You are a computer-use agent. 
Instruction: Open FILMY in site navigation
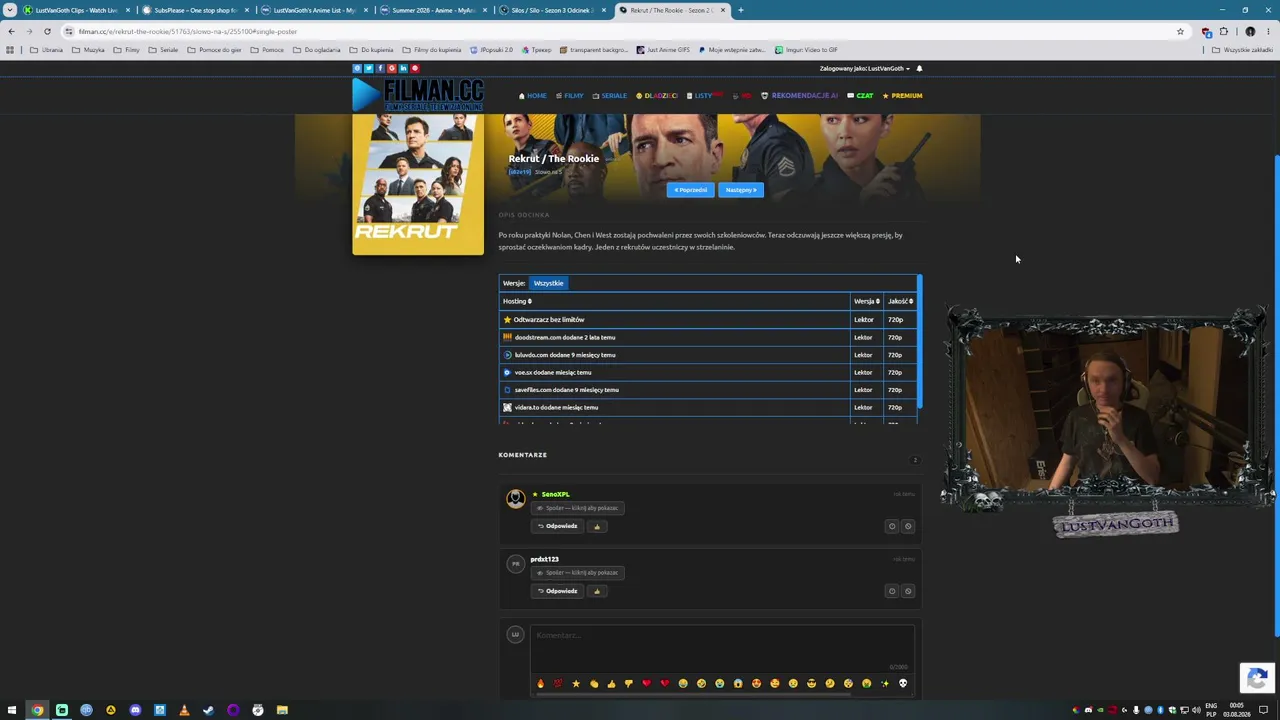(x=569, y=96)
